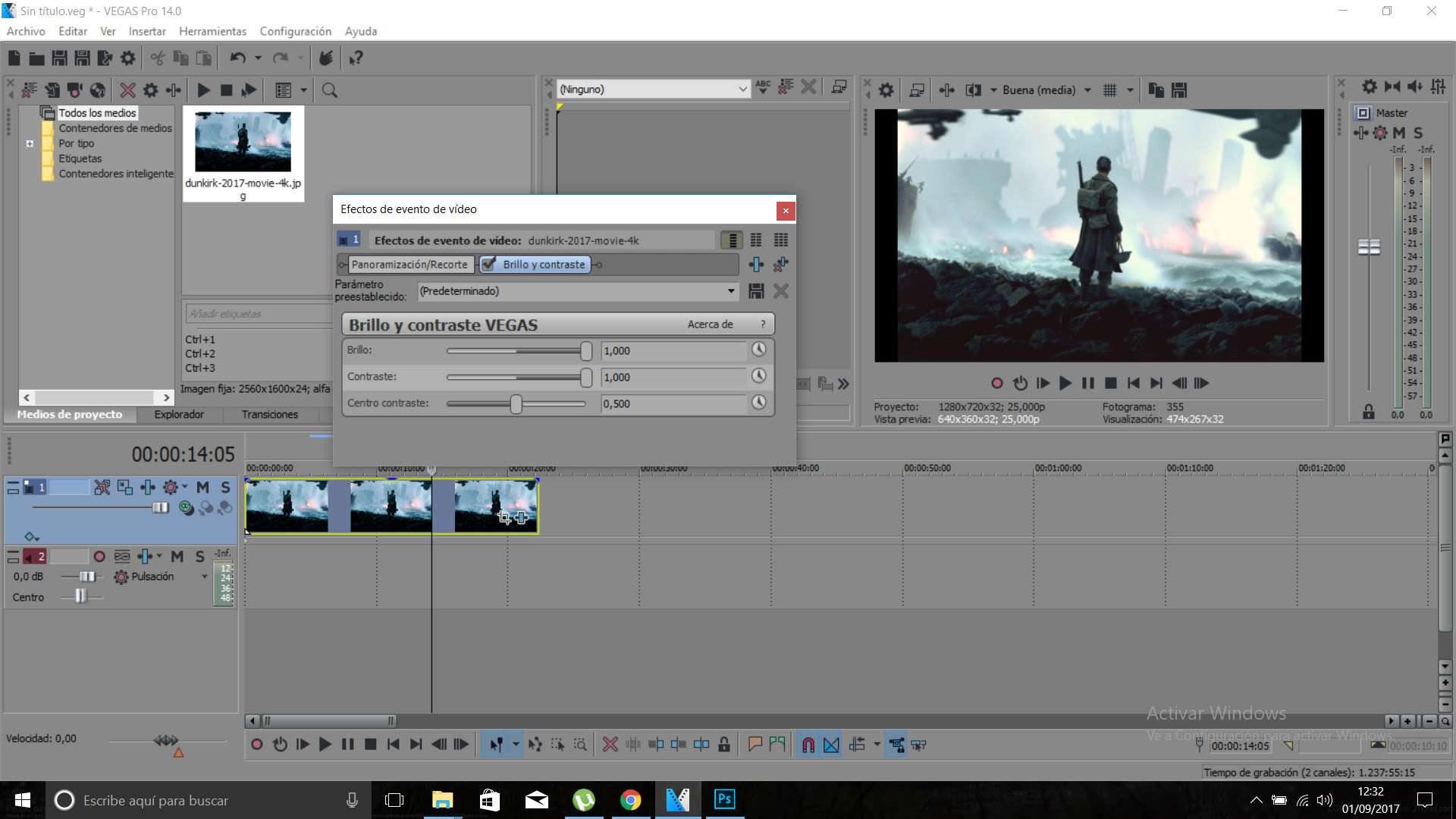Arm audio track 2 for recording

(x=99, y=557)
